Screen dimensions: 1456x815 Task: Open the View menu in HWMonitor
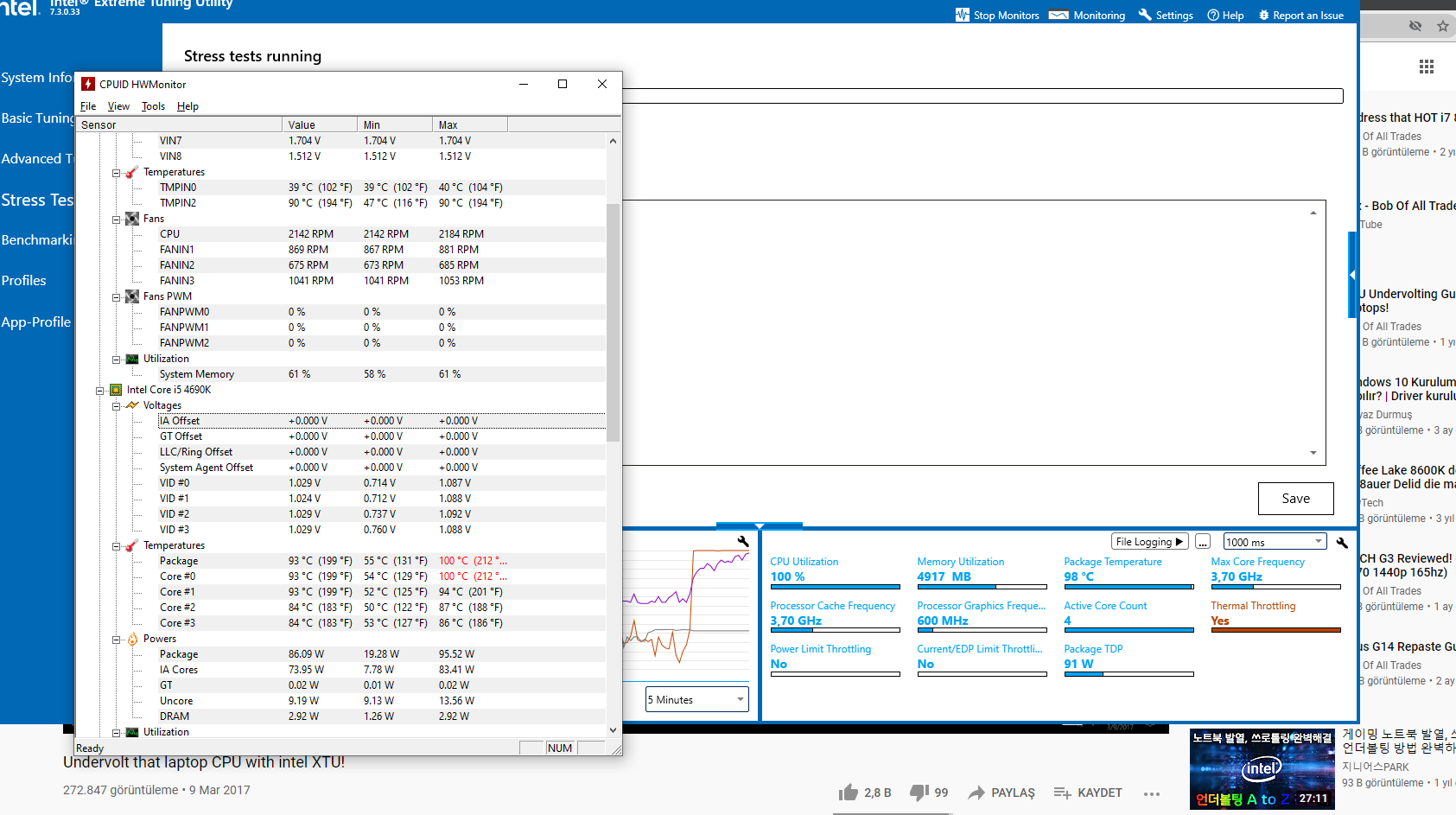pyautogui.click(x=118, y=106)
